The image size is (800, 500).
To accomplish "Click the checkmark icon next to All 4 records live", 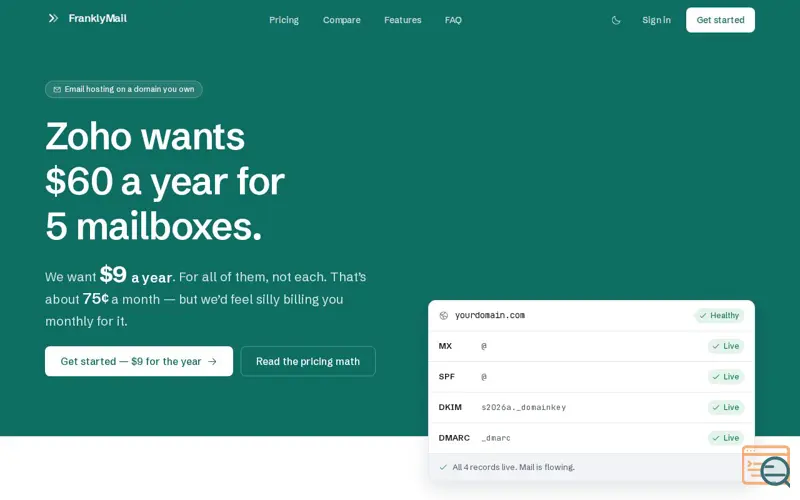I will [x=443, y=467].
